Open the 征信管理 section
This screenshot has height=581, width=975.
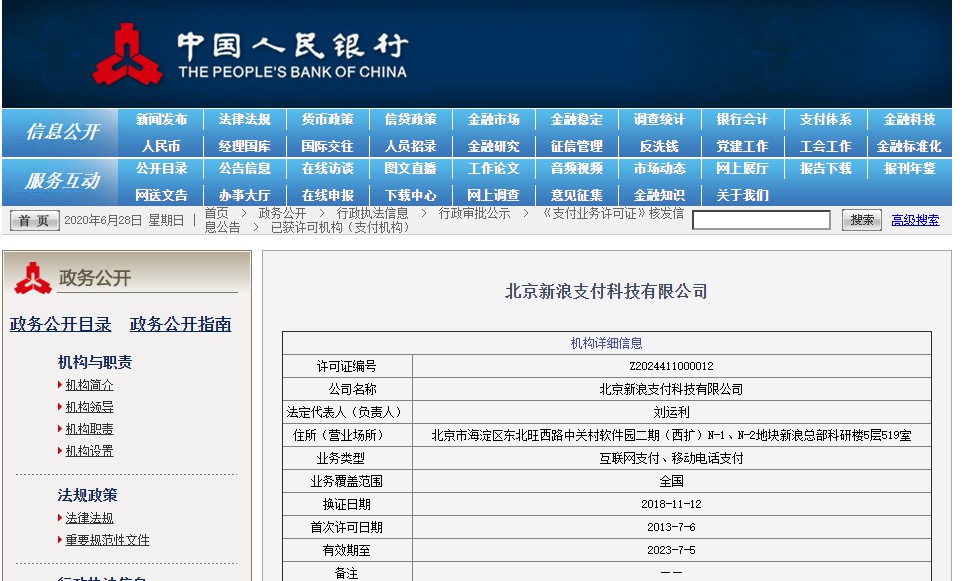tap(576, 146)
